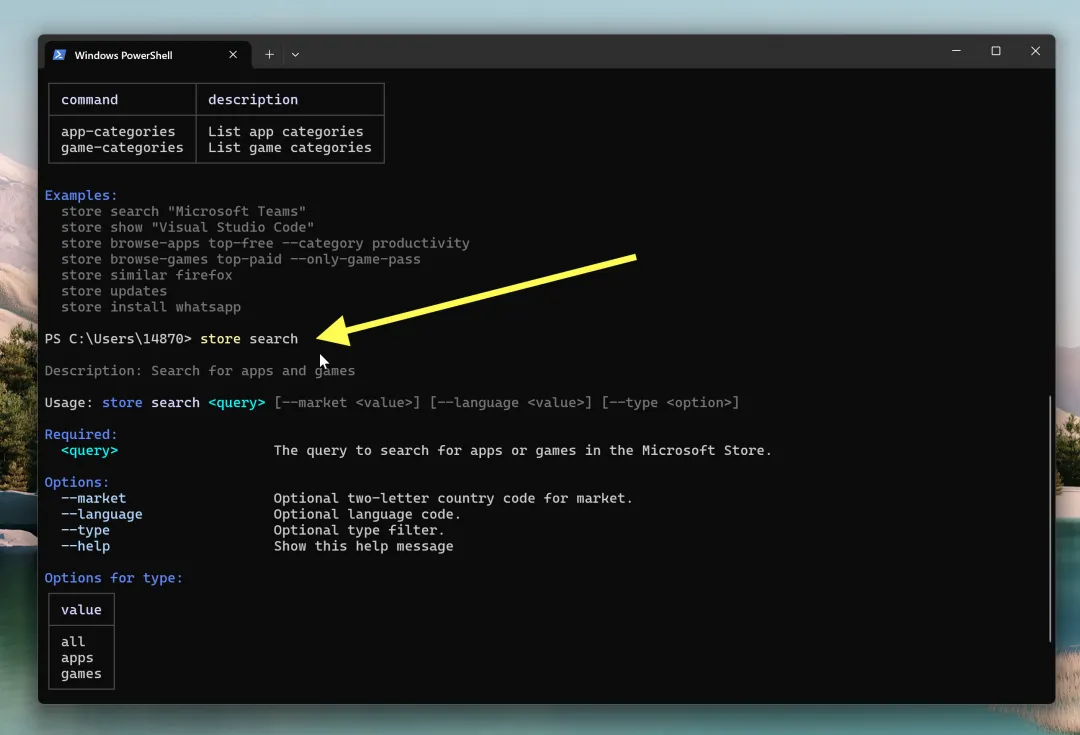Click '<query>' in the Usage line

pyautogui.click(x=236, y=402)
